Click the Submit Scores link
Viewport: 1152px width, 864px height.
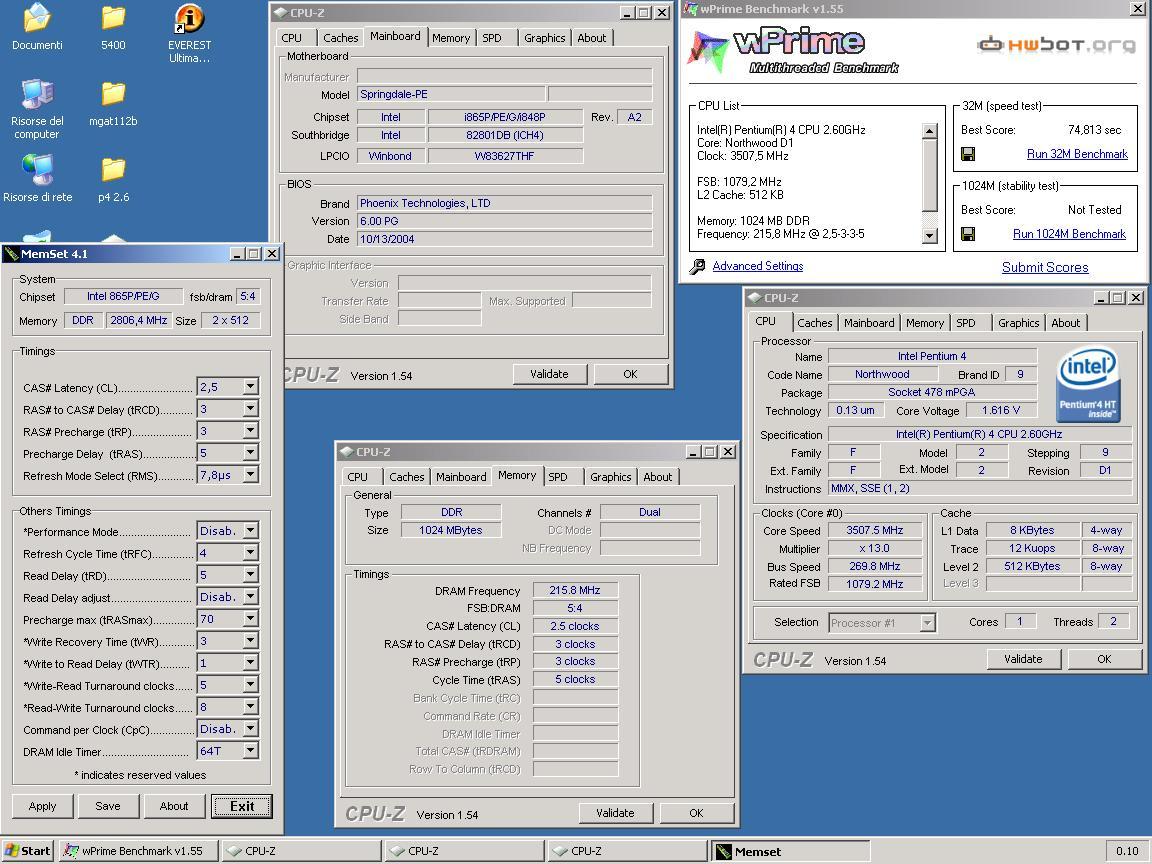(1045, 267)
